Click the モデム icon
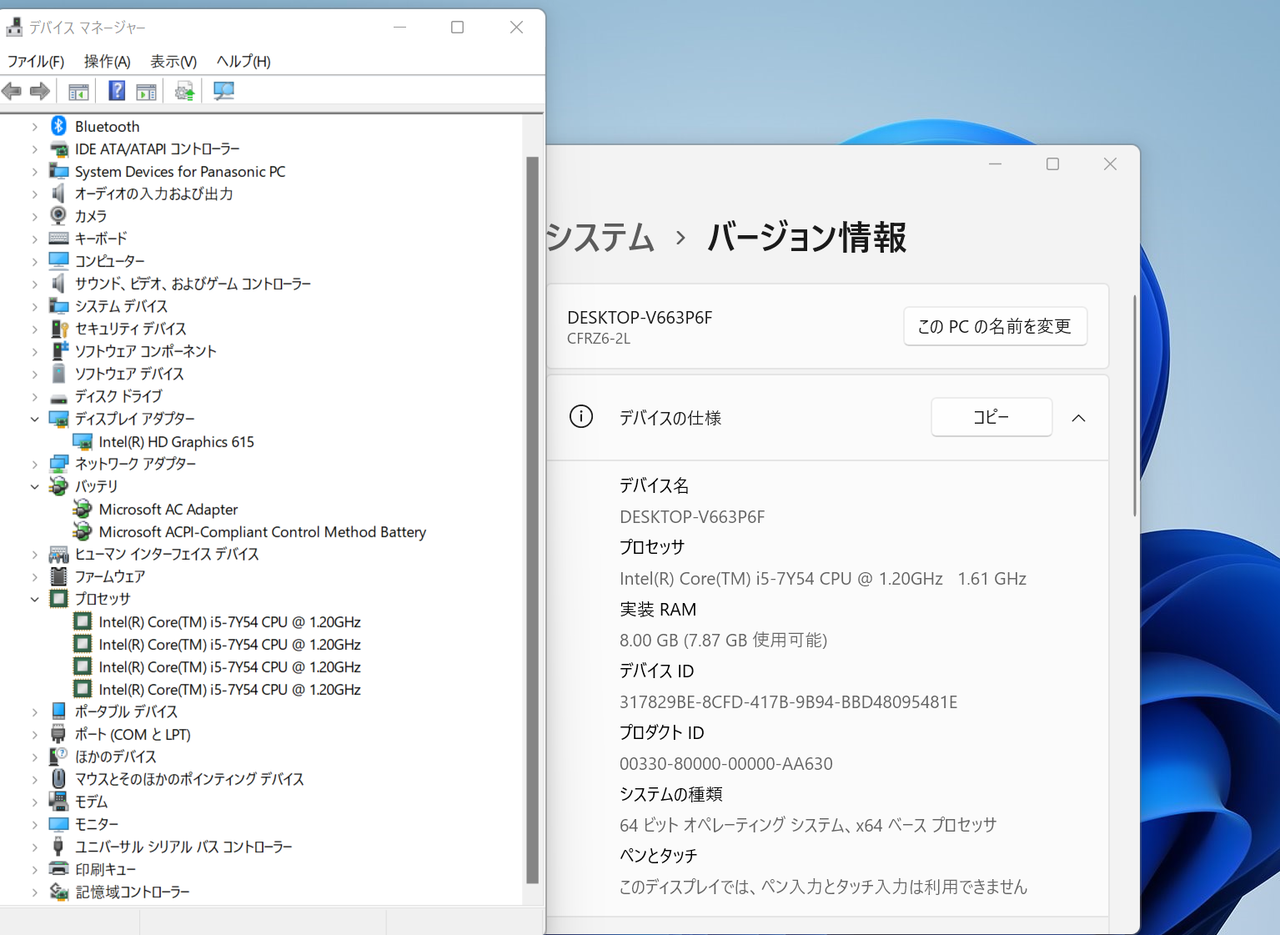 click(x=58, y=801)
